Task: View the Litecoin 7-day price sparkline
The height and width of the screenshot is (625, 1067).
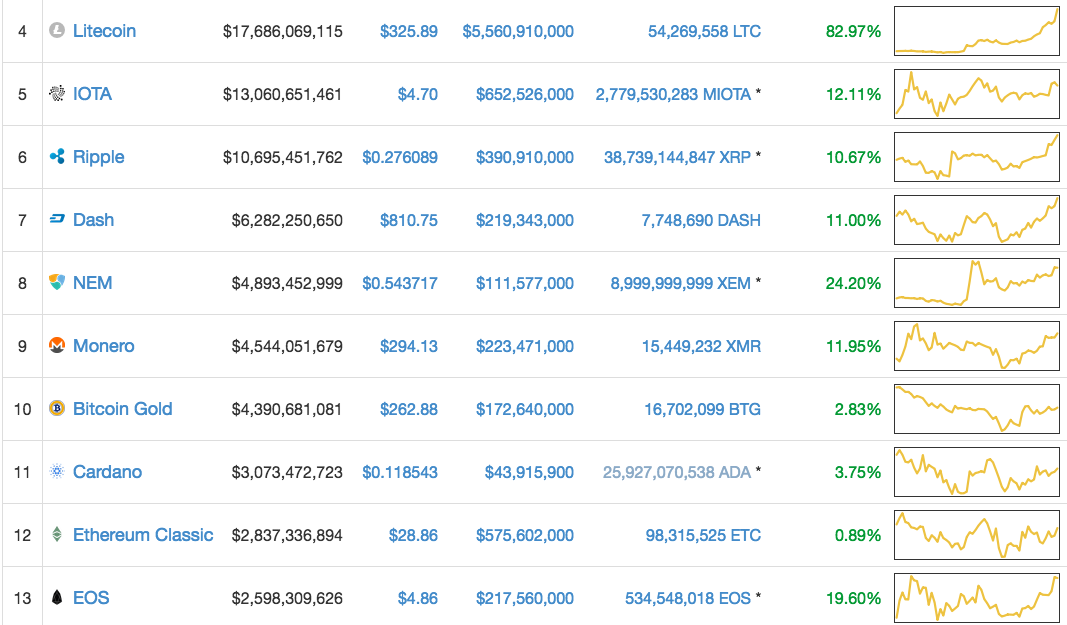Action: point(976,31)
